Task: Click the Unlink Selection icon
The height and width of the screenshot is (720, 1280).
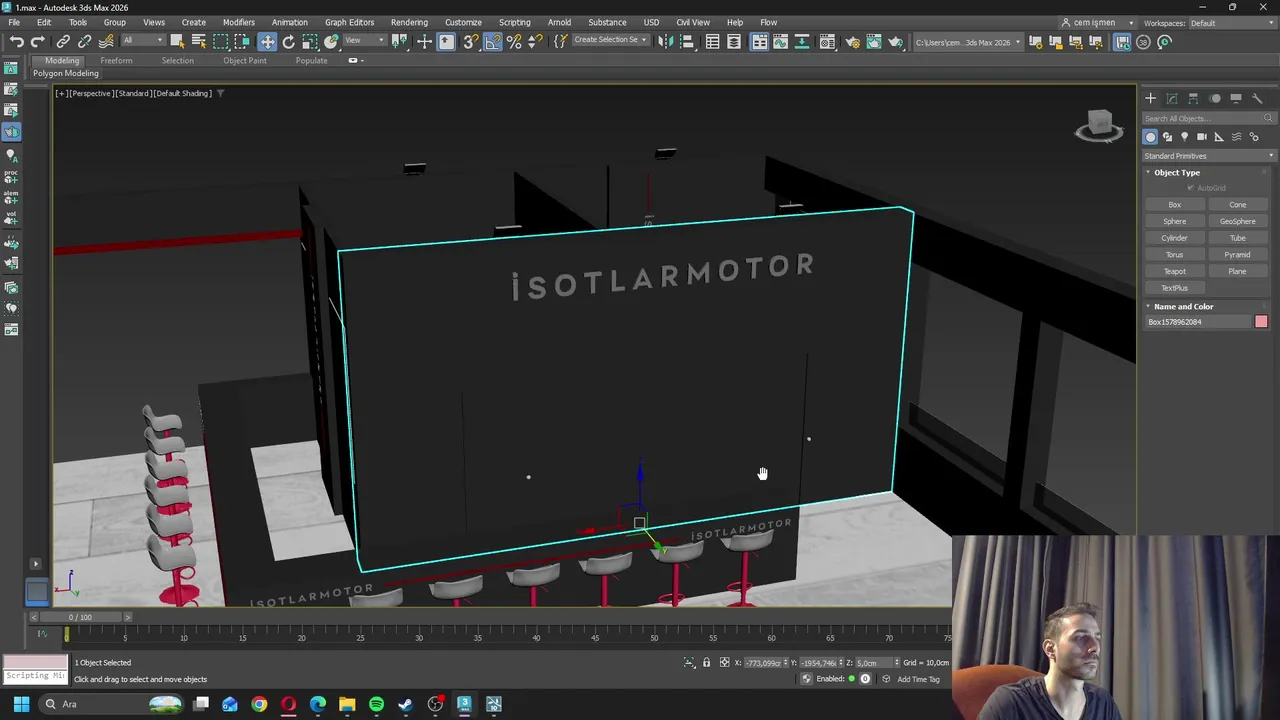Action: pyautogui.click(x=84, y=42)
